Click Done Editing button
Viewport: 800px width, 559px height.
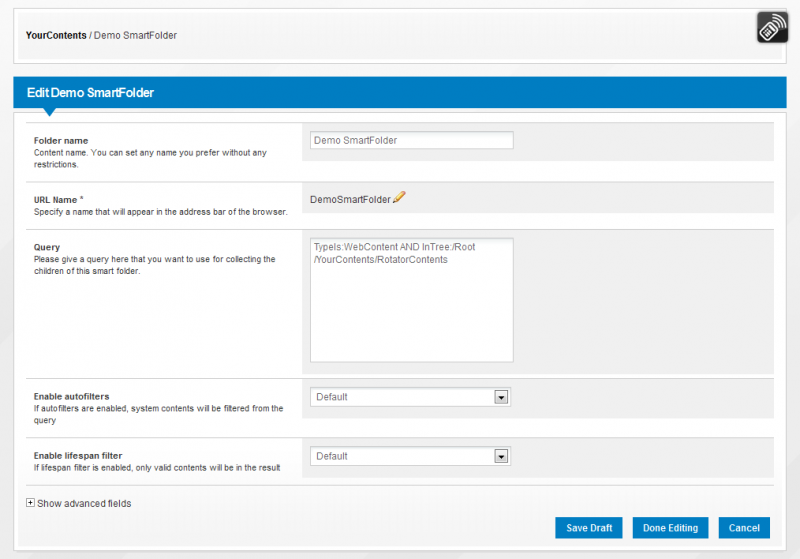click(670, 528)
